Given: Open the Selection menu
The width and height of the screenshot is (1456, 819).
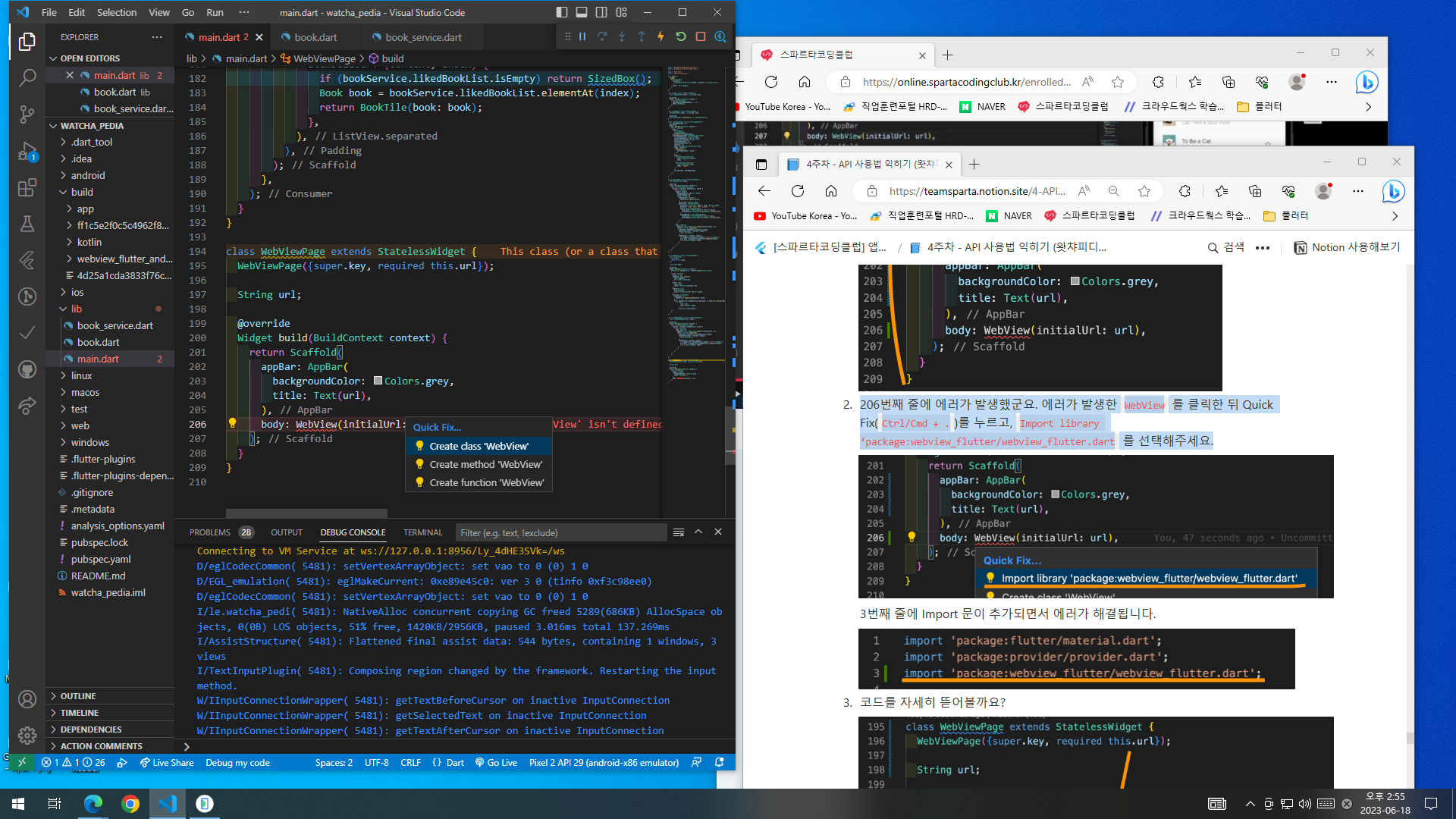Looking at the screenshot, I should click(117, 12).
